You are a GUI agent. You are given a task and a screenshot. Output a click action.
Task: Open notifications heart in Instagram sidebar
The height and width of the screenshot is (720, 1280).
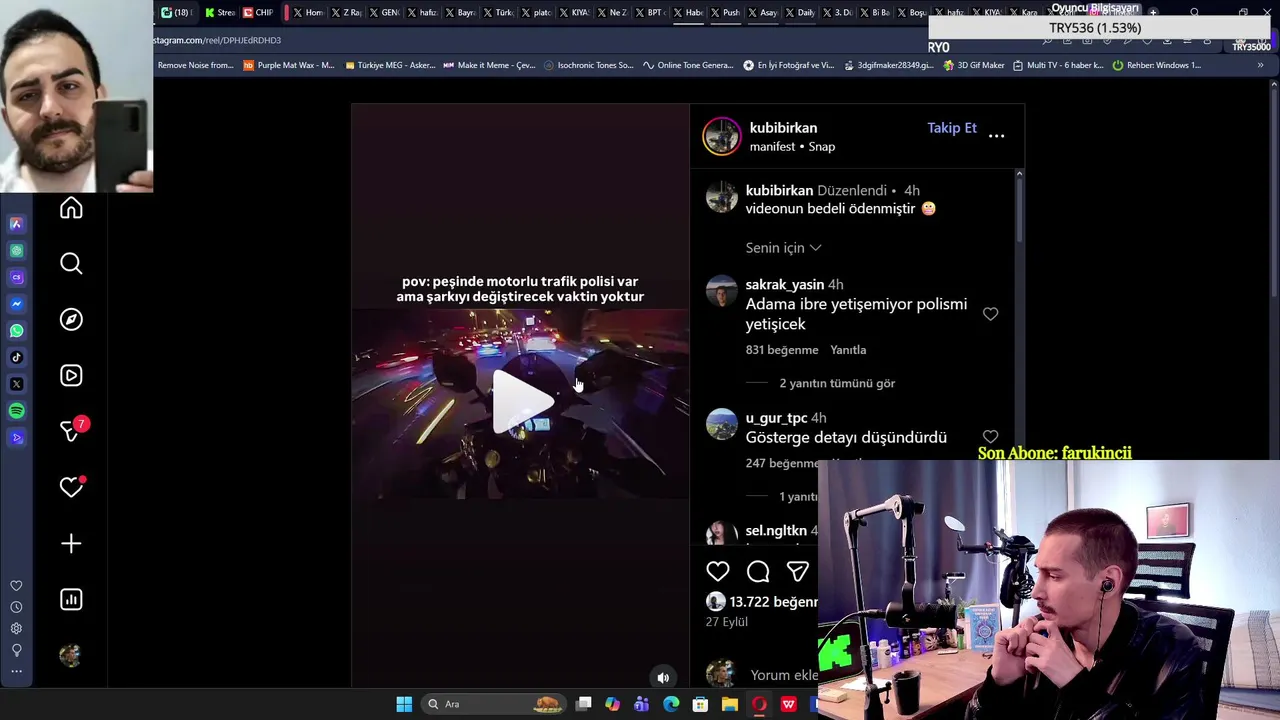click(71, 487)
